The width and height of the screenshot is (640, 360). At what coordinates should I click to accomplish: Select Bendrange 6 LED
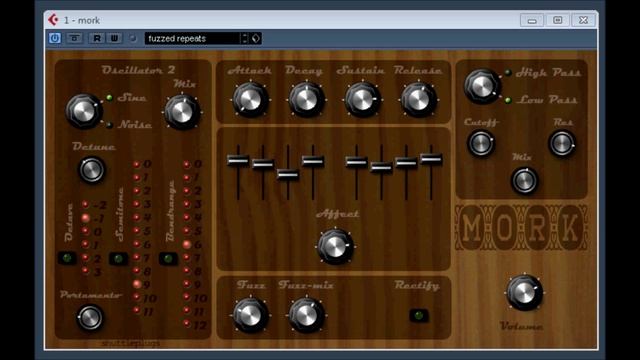point(187,244)
